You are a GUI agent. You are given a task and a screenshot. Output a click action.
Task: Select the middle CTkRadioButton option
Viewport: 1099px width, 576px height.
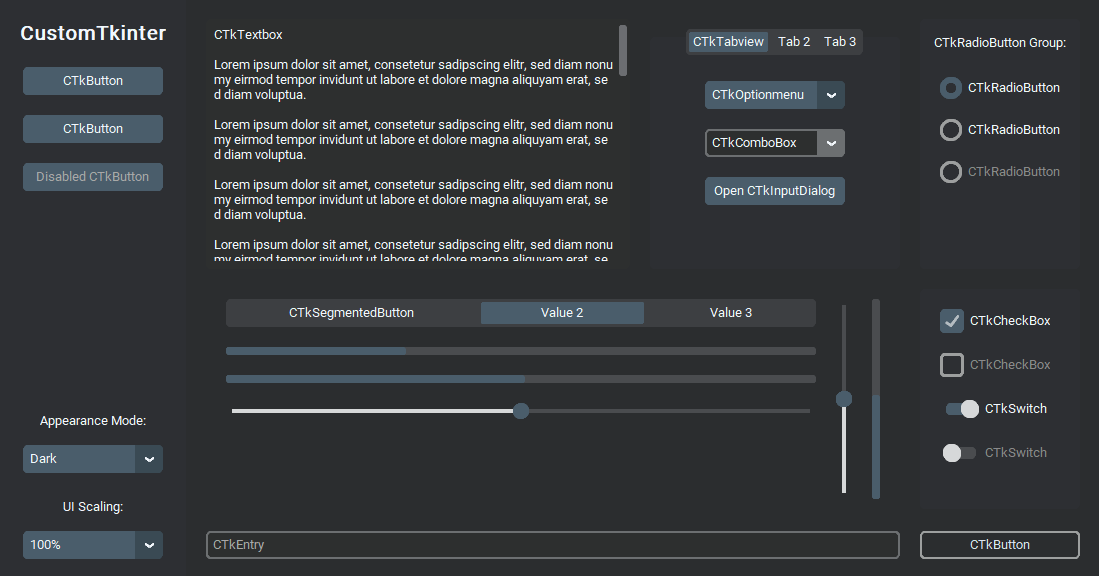pyautogui.click(x=951, y=130)
